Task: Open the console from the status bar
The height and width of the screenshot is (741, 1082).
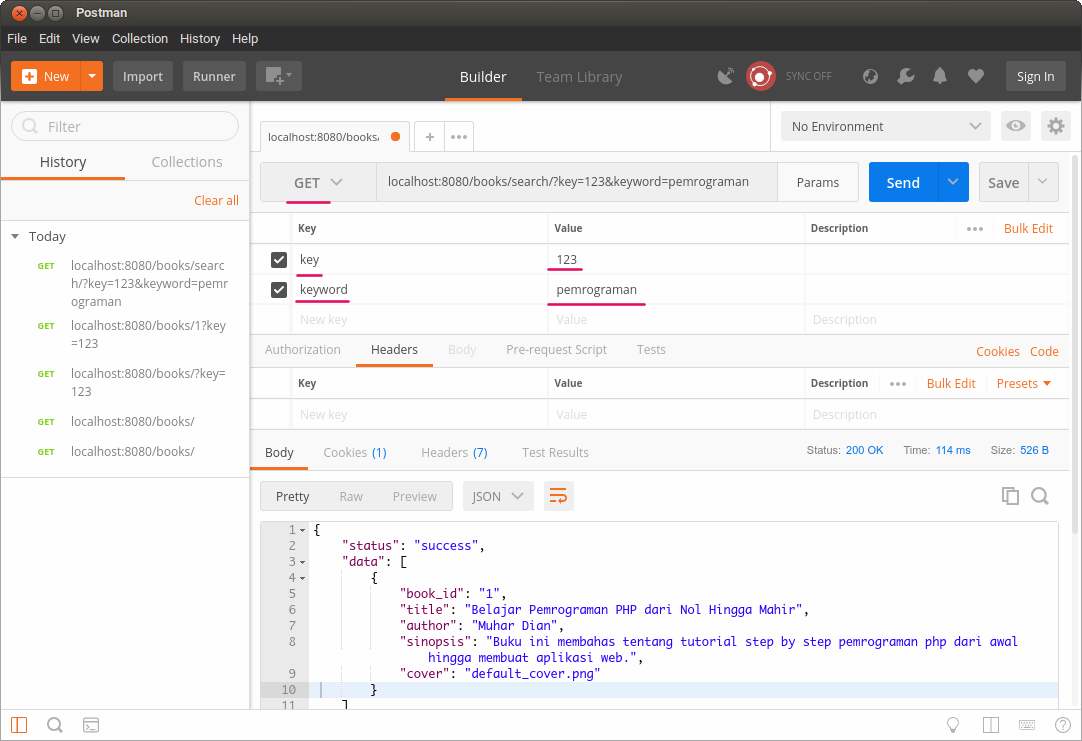Action: (91, 724)
